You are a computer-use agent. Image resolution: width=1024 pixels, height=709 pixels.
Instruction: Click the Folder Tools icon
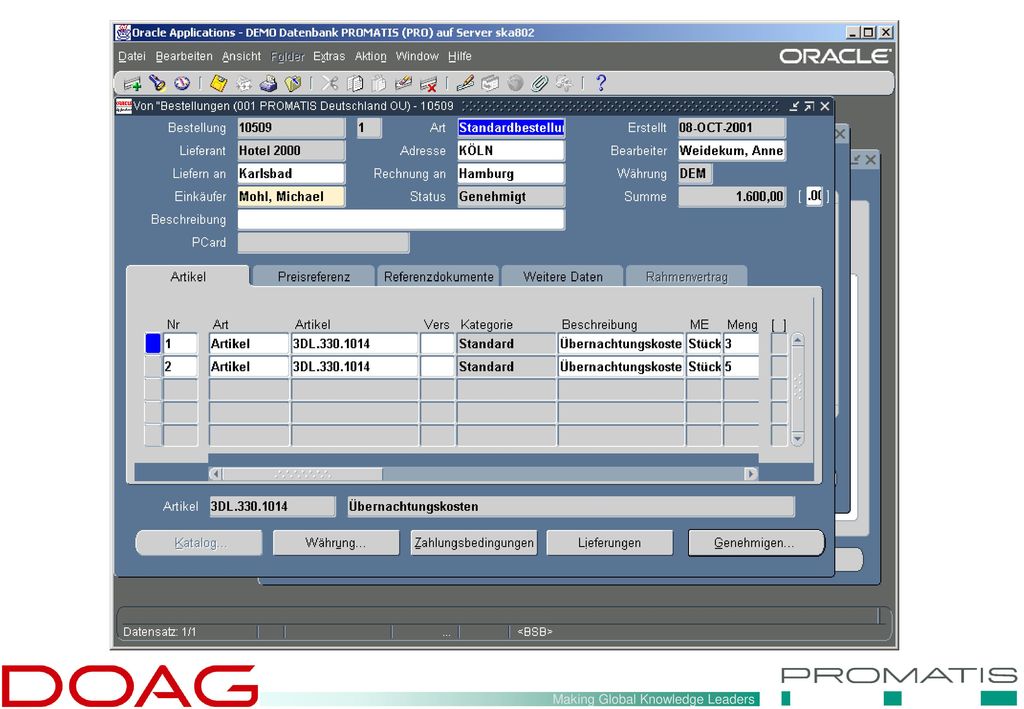(x=564, y=83)
